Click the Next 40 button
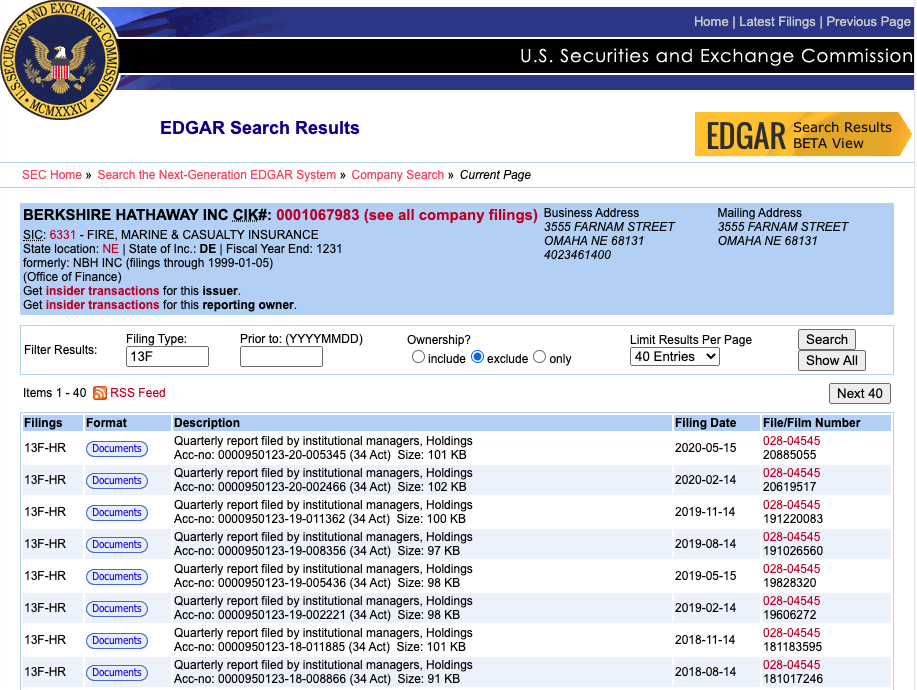The height and width of the screenshot is (690, 917). tap(860, 394)
